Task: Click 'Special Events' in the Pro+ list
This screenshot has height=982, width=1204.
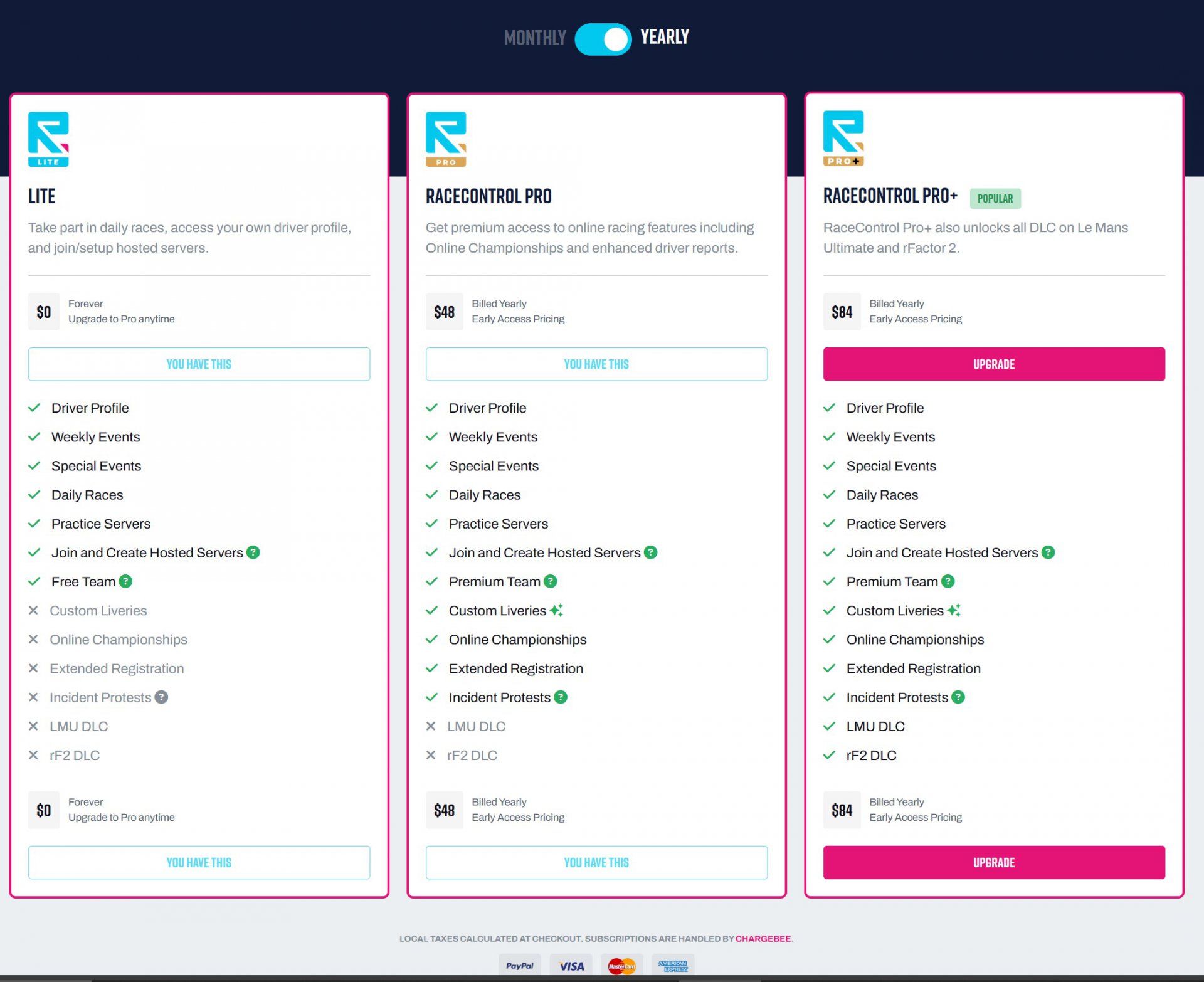Action: tap(891, 466)
